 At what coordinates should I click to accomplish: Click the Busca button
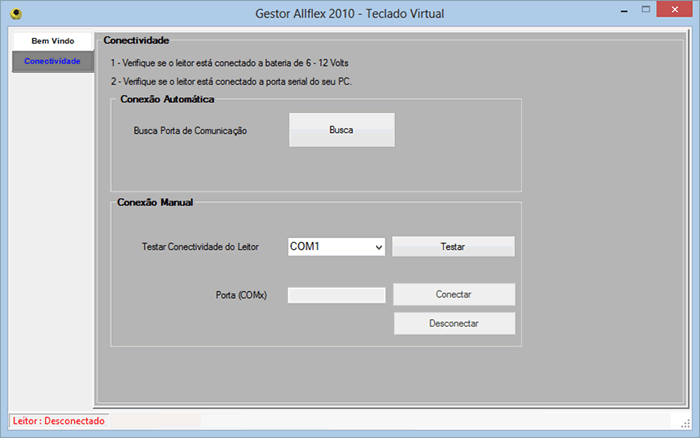342,130
